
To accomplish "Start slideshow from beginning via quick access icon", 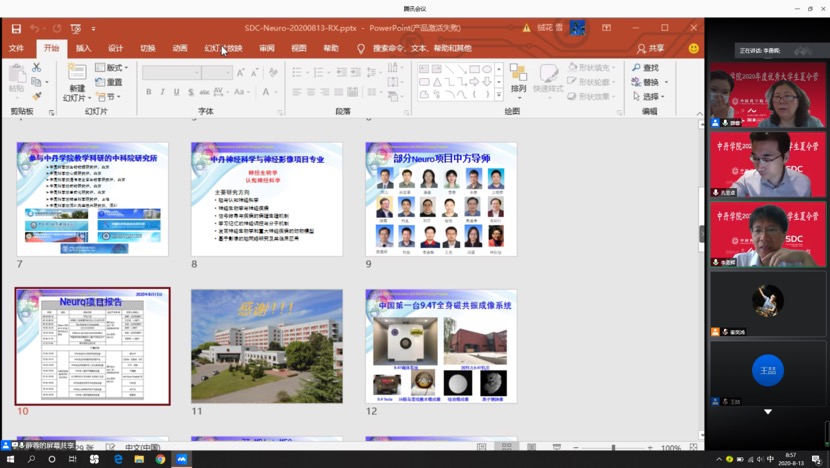I will point(76,29).
